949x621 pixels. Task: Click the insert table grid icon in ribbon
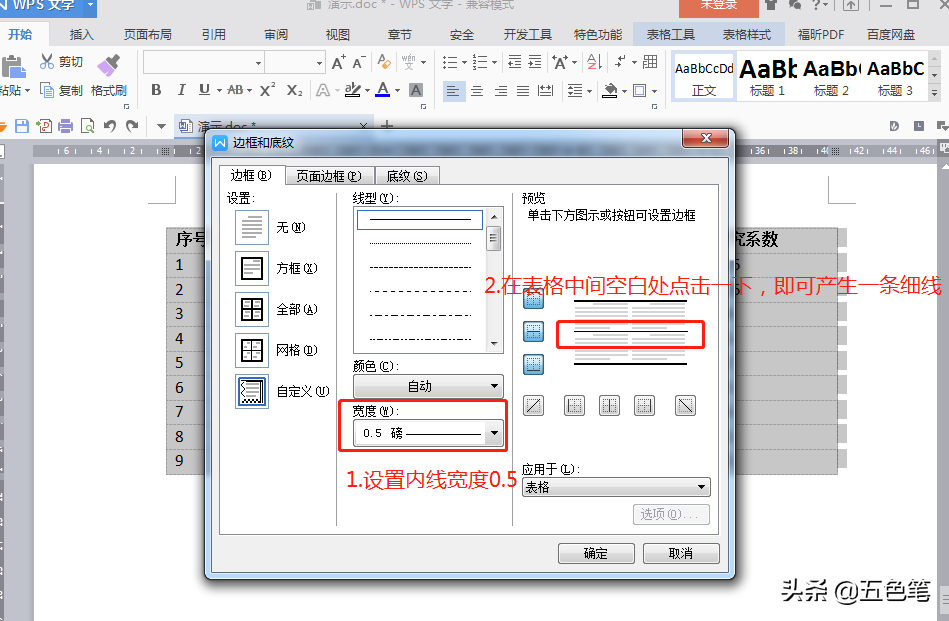pos(650,62)
